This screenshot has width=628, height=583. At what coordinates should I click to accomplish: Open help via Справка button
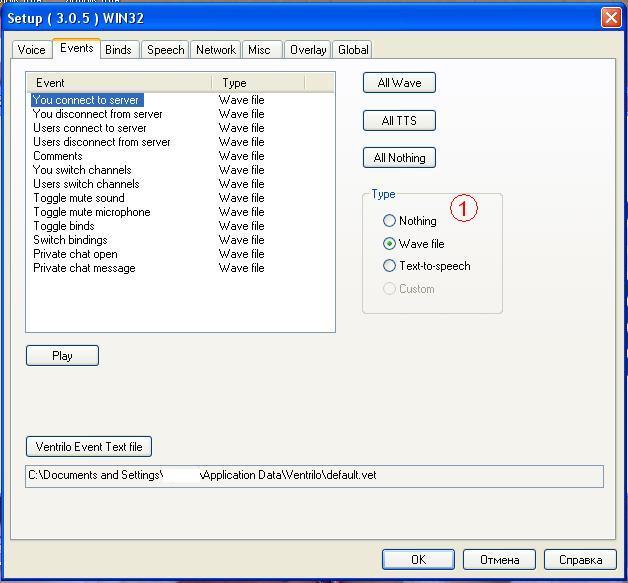tap(580, 559)
